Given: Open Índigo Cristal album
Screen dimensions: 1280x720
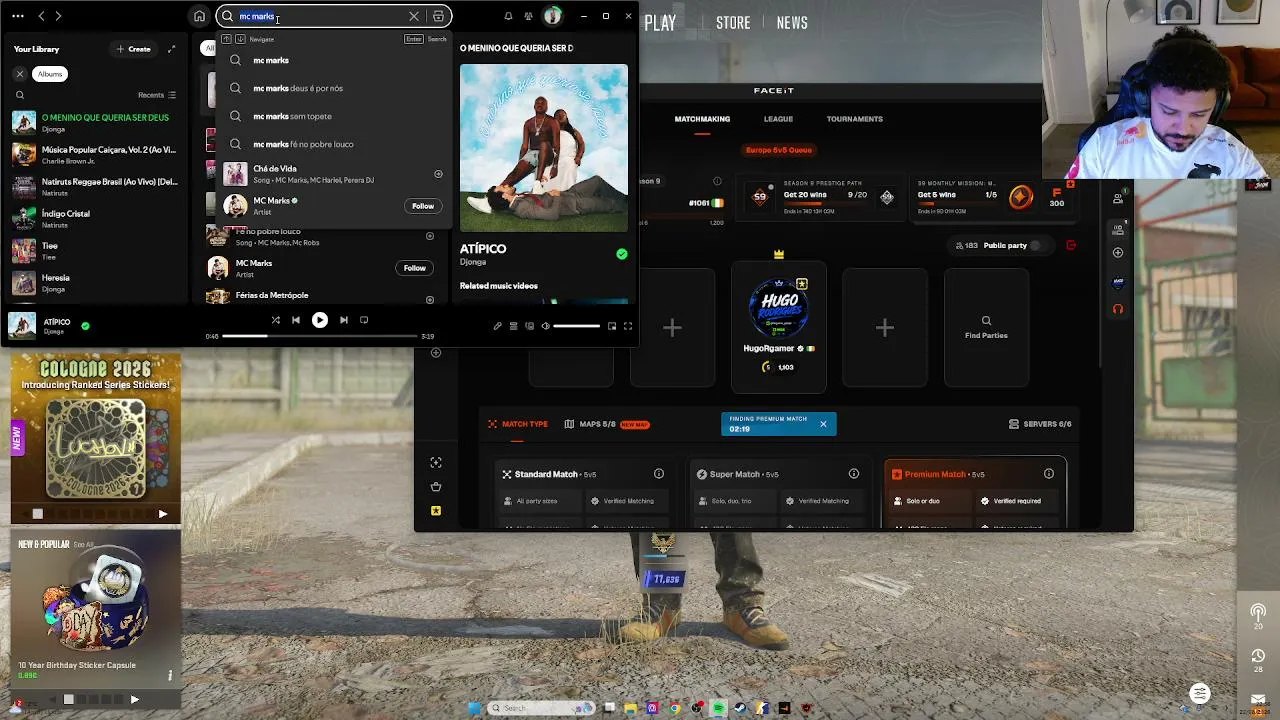Looking at the screenshot, I should click(95, 219).
